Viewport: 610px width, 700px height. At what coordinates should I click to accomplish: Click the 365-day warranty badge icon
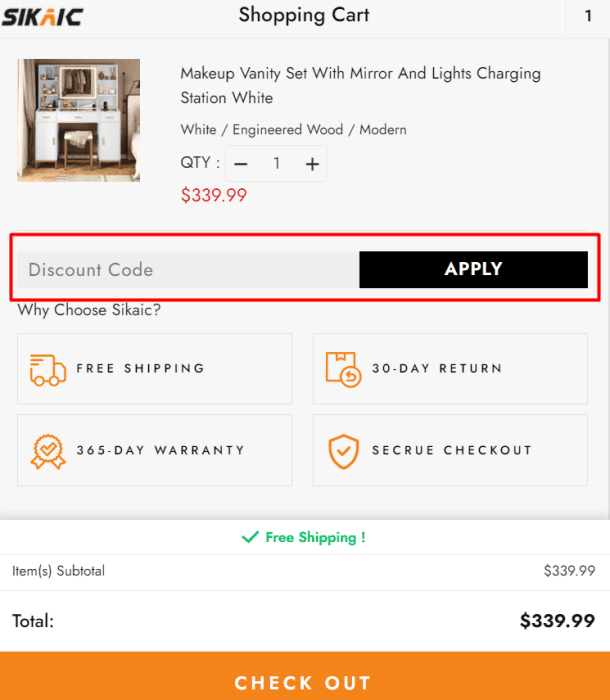click(x=47, y=451)
